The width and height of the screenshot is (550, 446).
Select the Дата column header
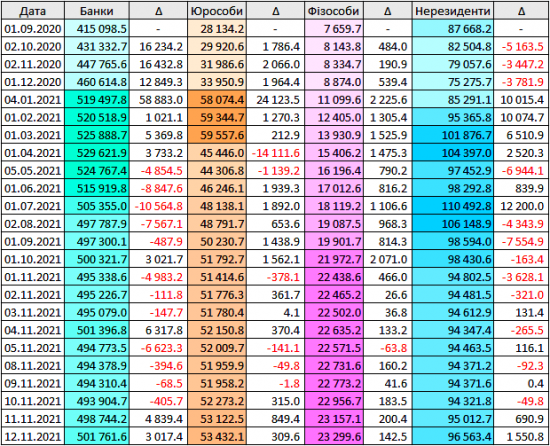click(x=33, y=11)
